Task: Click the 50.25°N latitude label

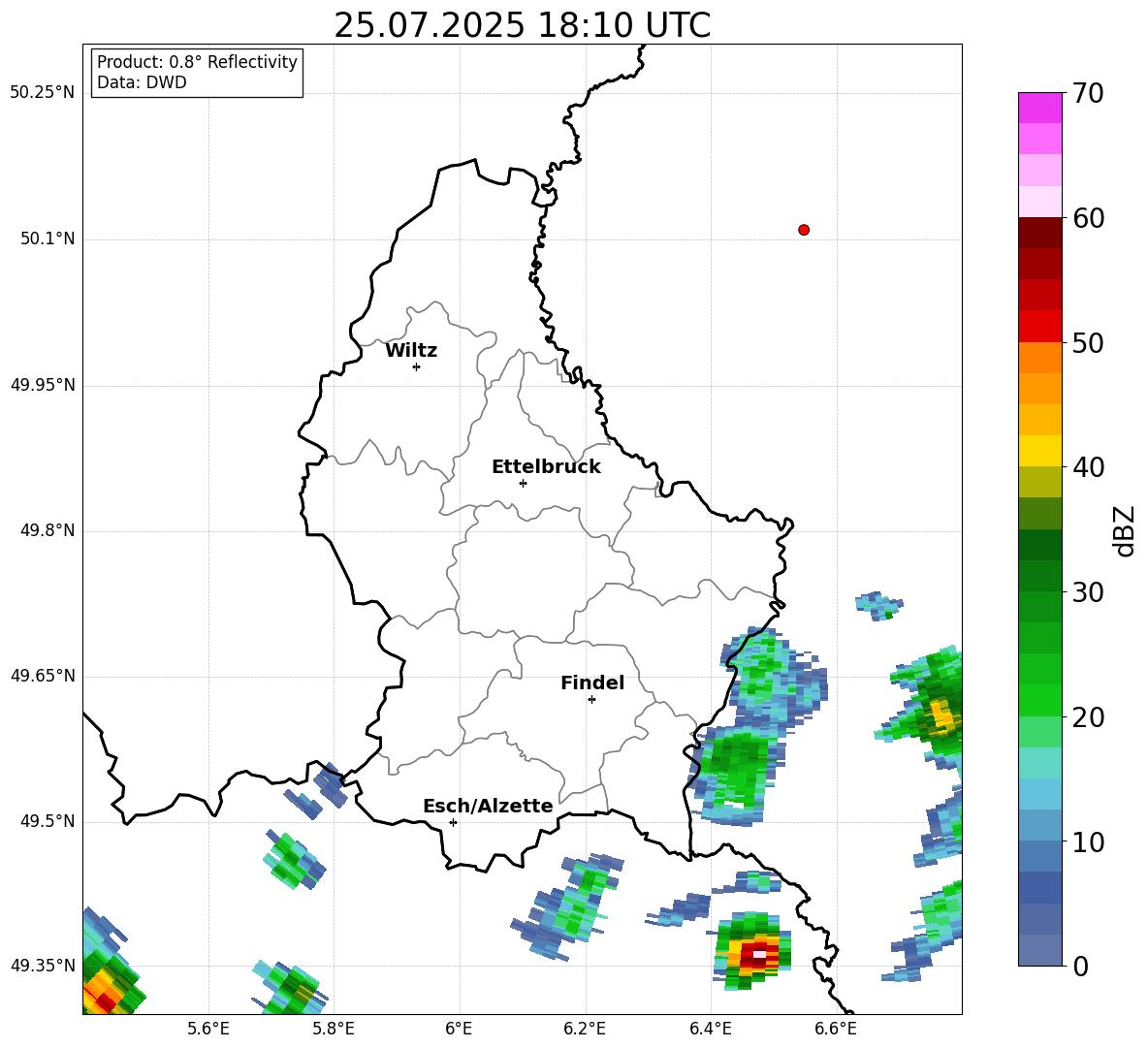Action: coord(43,93)
